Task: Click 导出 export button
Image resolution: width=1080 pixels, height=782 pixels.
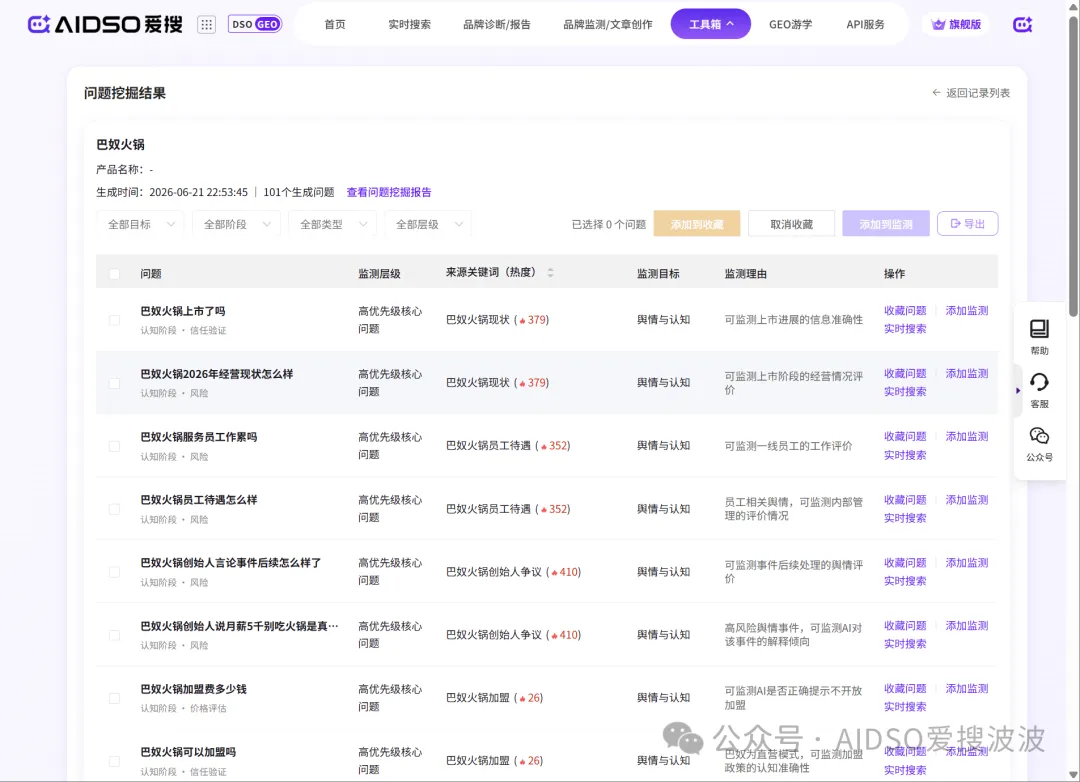Action: point(968,223)
